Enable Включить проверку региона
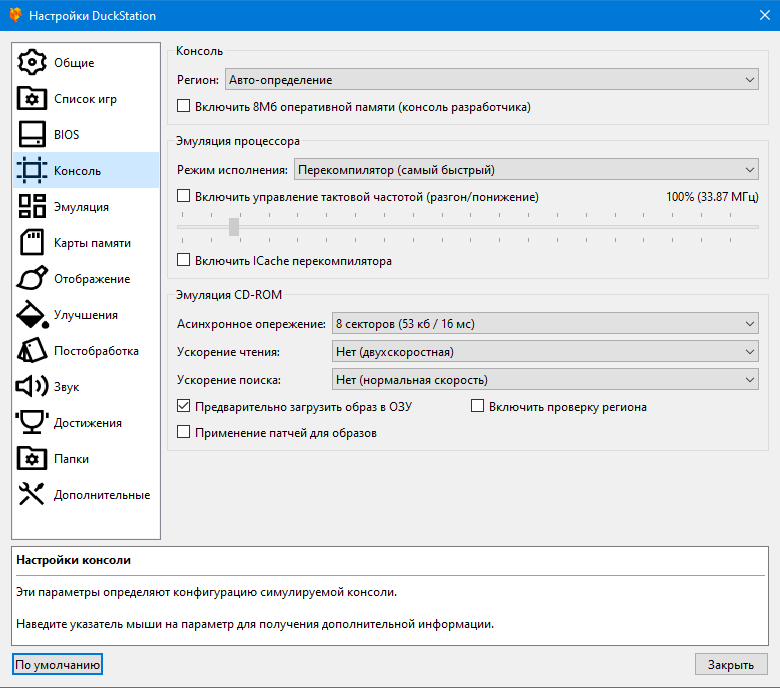Viewport: 780px width, 688px height. coord(478,406)
